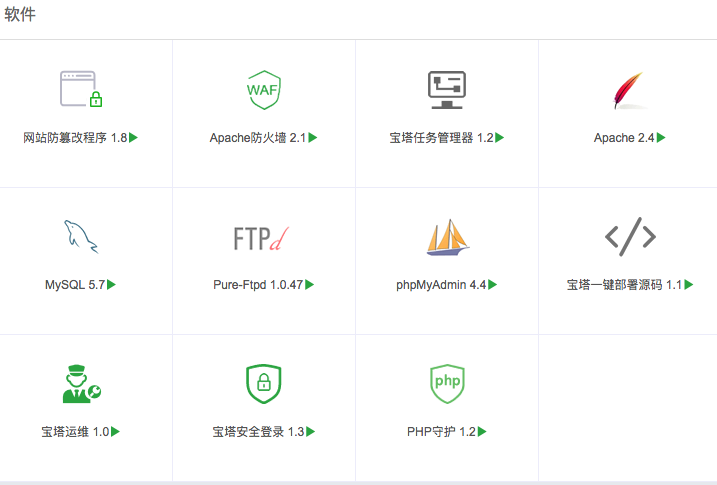Click the green arrow next to Apache防火墙 2.1
The height and width of the screenshot is (485, 717).
click(313, 138)
